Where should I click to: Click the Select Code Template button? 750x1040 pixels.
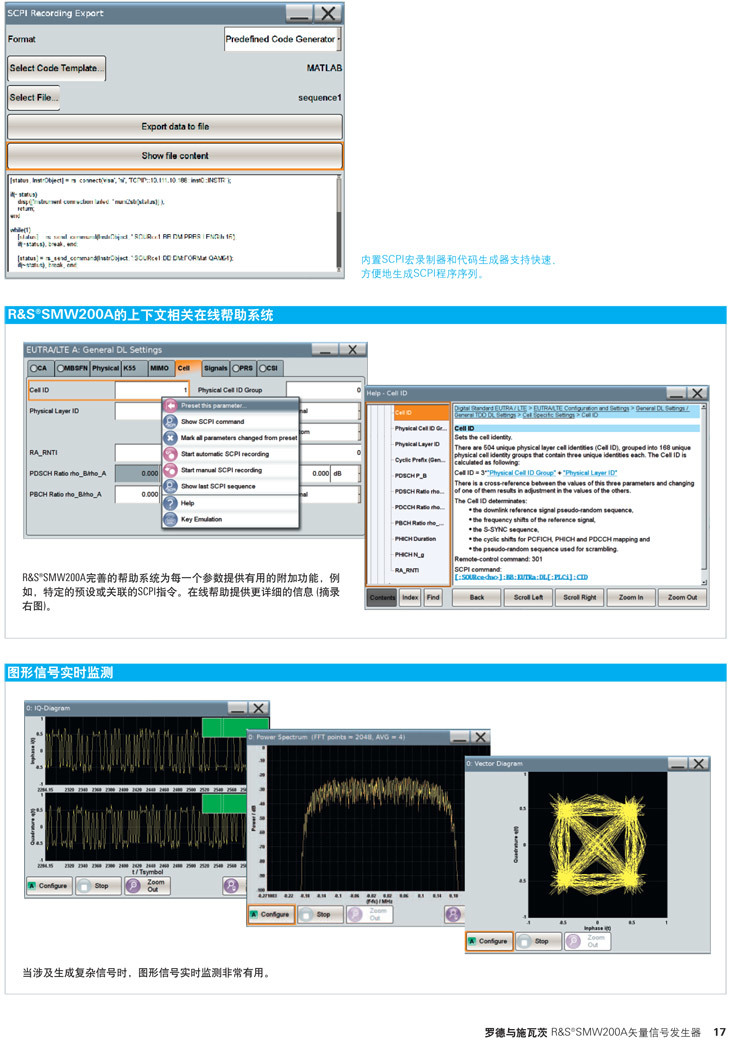56,68
